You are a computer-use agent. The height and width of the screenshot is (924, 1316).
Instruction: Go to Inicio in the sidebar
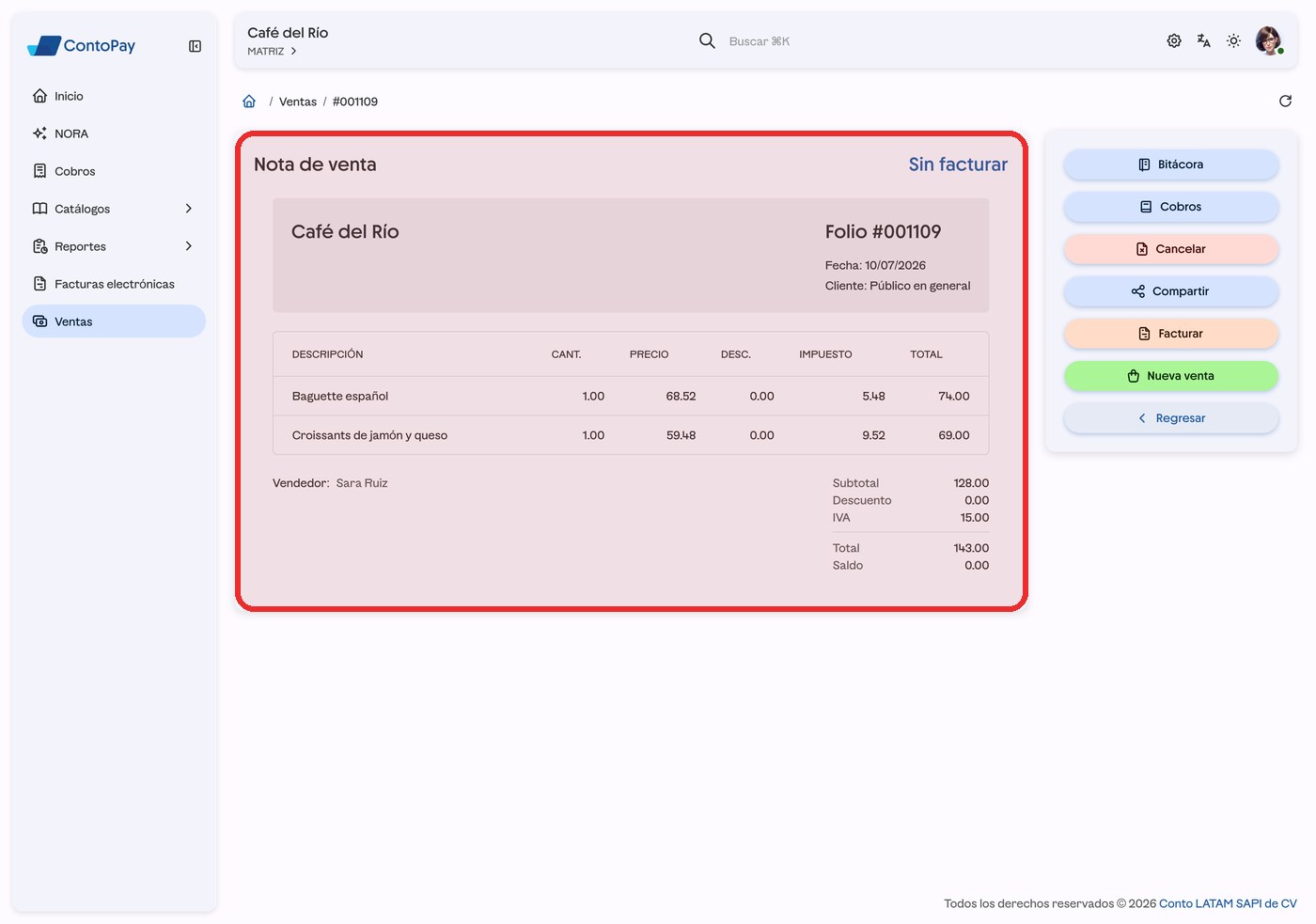tap(114, 96)
